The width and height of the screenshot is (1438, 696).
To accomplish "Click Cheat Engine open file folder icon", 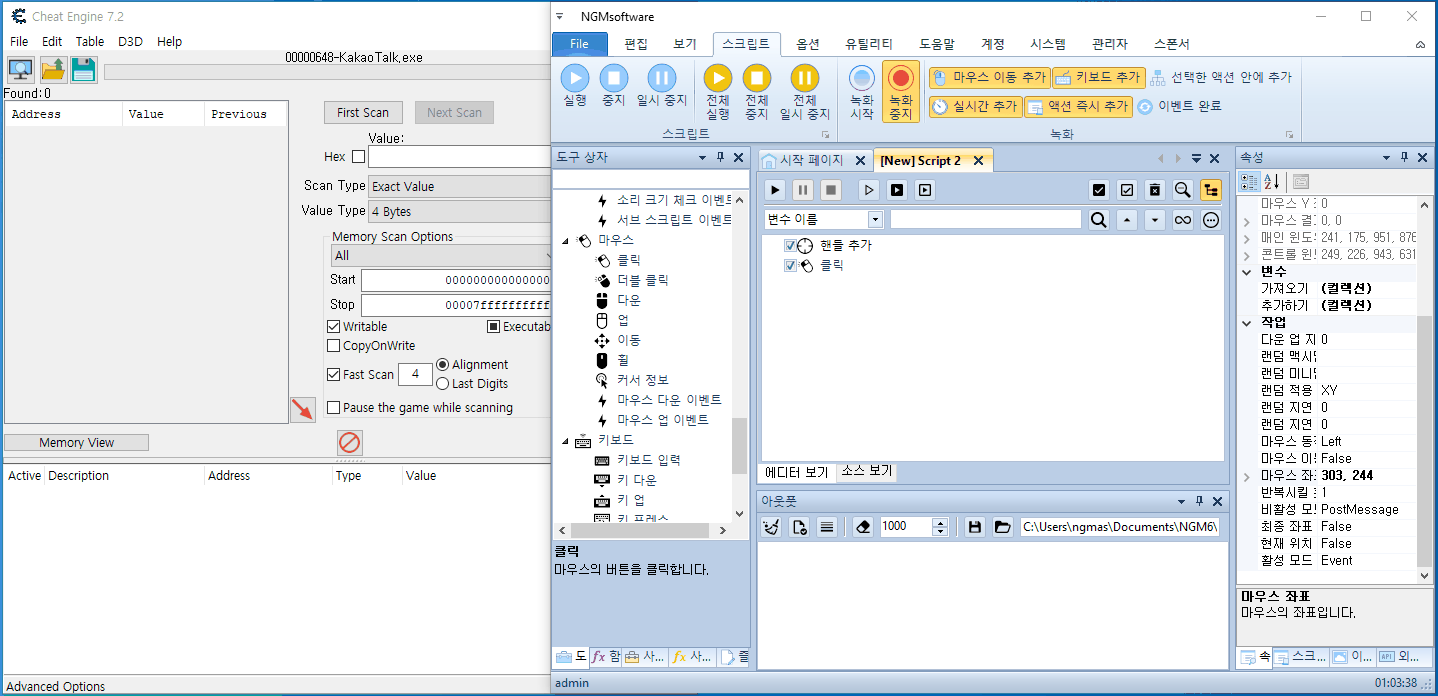I will click(53, 69).
